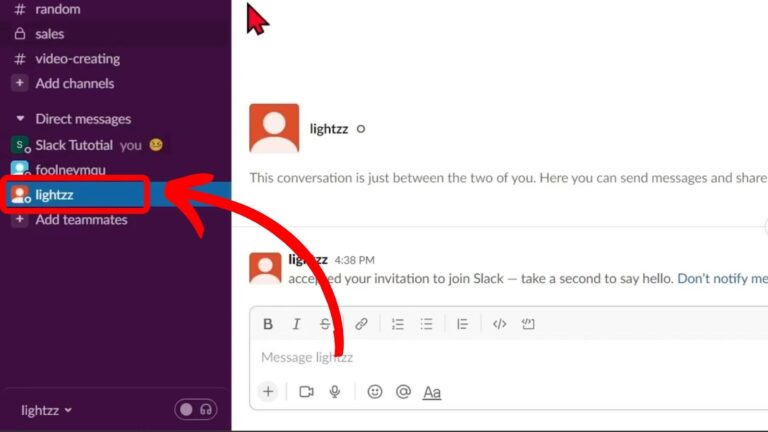Apply strikethrough formatting
Screen dimensions: 768x432
(x=325, y=324)
